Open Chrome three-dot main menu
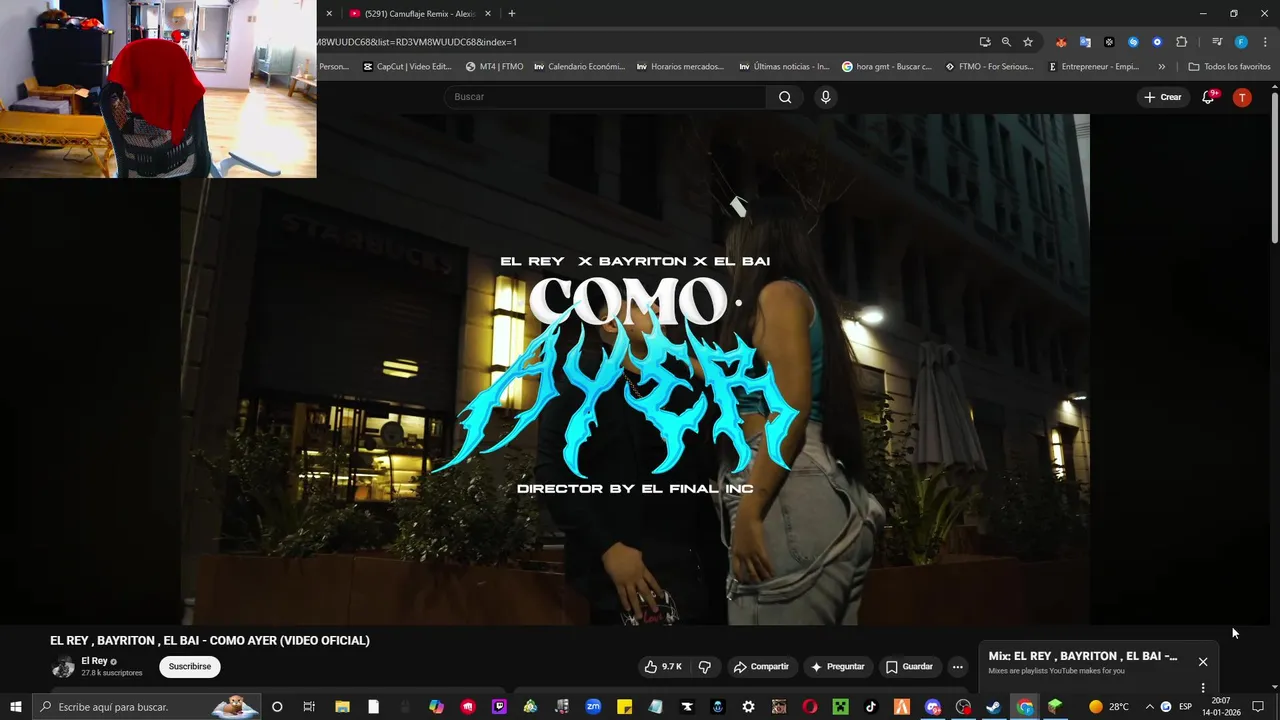The image size is (1280, 720). pos(1265,42)
